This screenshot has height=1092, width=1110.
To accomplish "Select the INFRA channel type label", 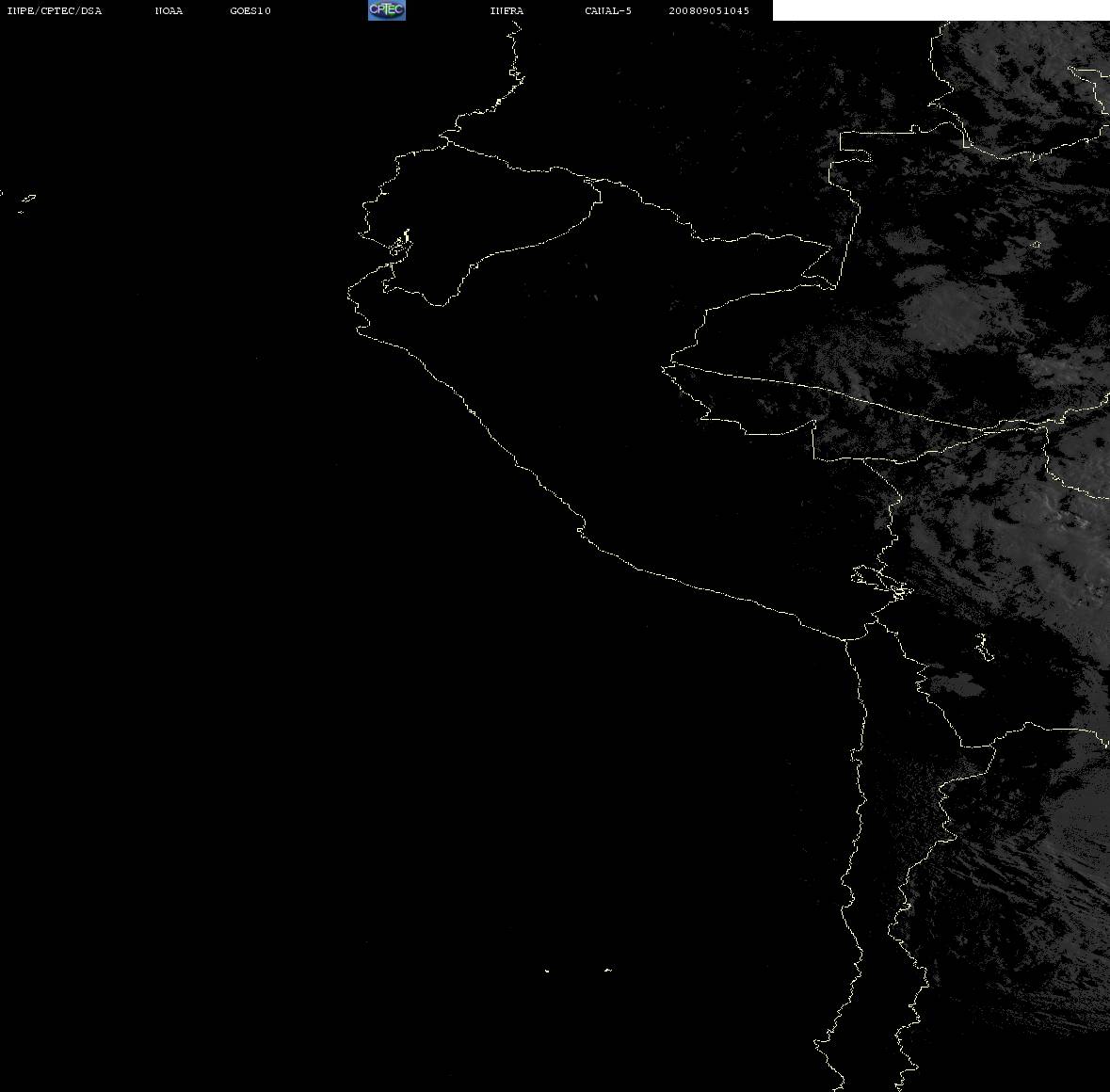I will [x=507, y=10].
